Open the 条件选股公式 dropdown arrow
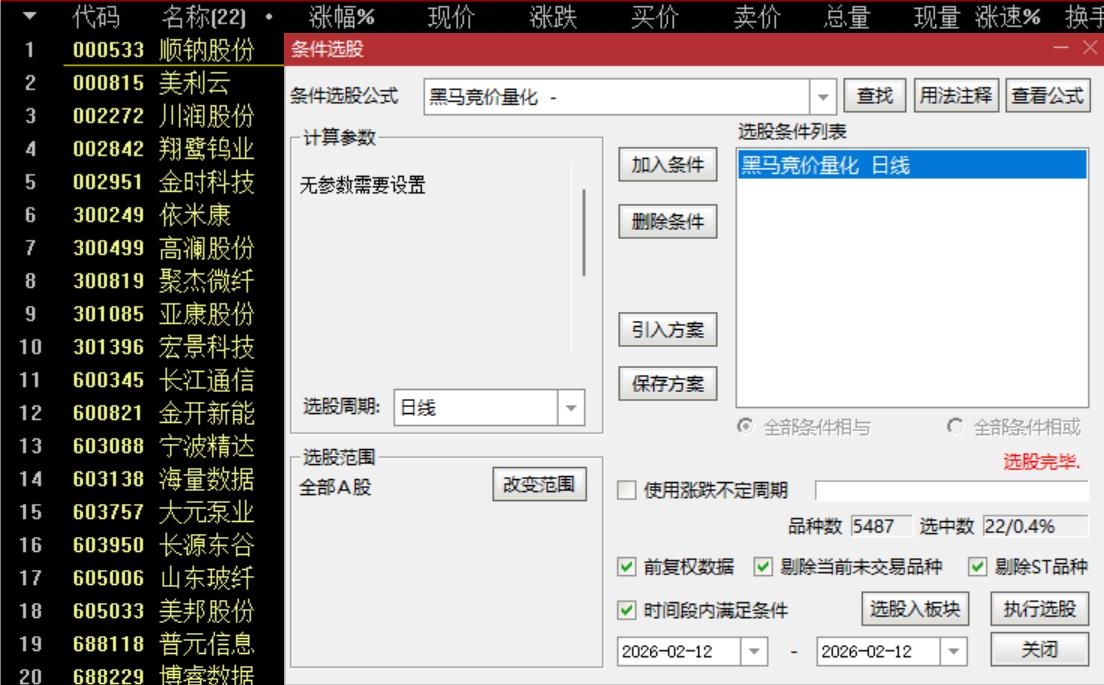The image size is (1104, 685). [822, 97]
